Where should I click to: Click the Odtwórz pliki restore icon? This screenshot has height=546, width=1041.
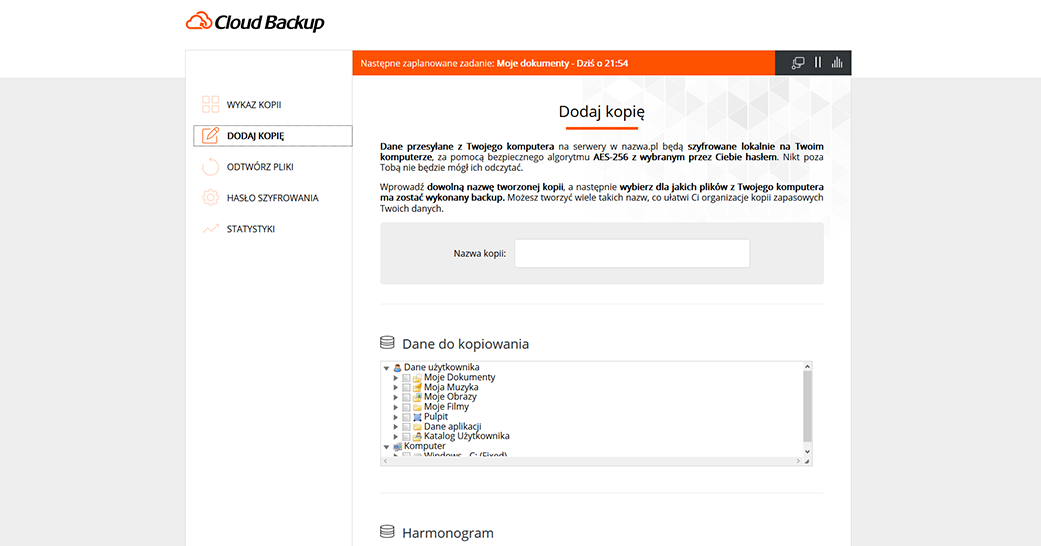click(x=210, y=167)
